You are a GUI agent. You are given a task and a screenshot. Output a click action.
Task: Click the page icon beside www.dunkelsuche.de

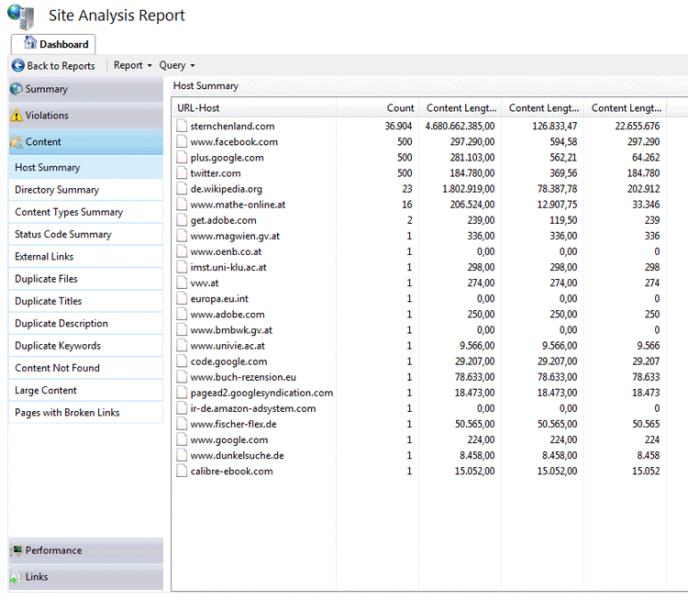(182, 455)
